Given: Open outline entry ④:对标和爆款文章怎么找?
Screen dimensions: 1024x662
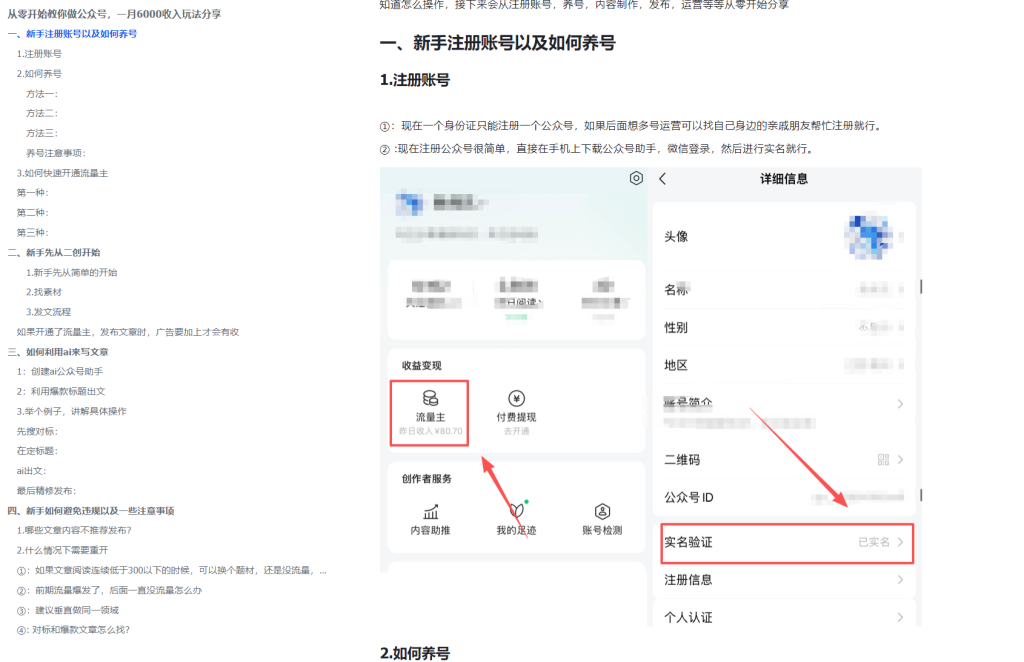Looking at the screenshot, I should (x=73, y=630).
